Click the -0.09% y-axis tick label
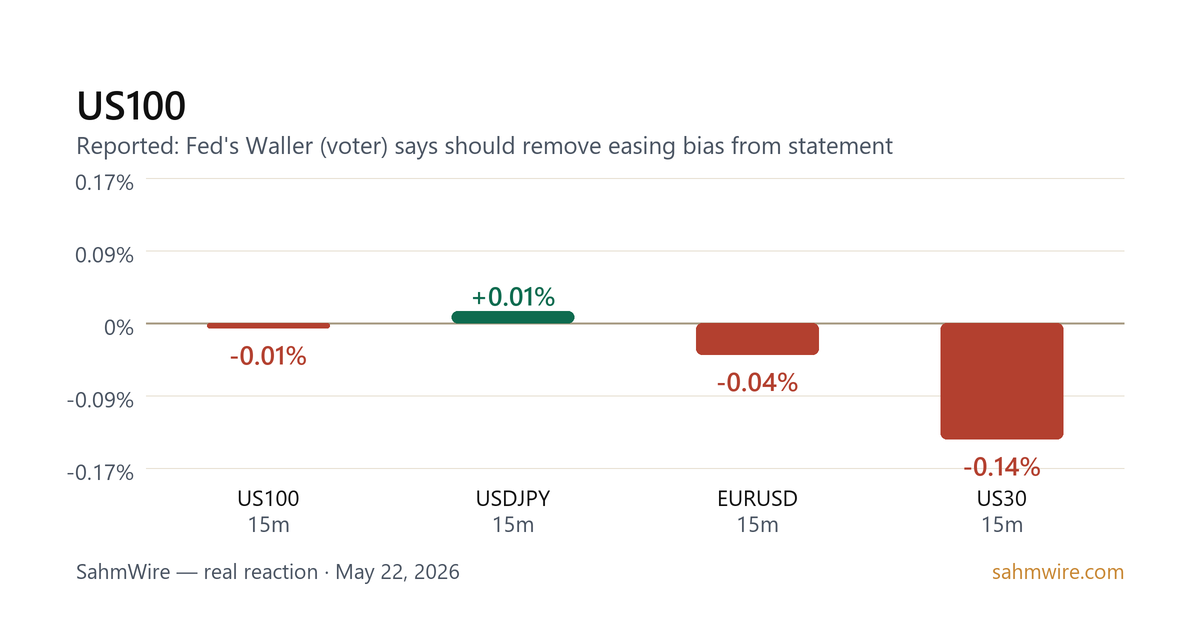Image resolution: width=1200 pixels, height=630 pixels. [101, 400]
